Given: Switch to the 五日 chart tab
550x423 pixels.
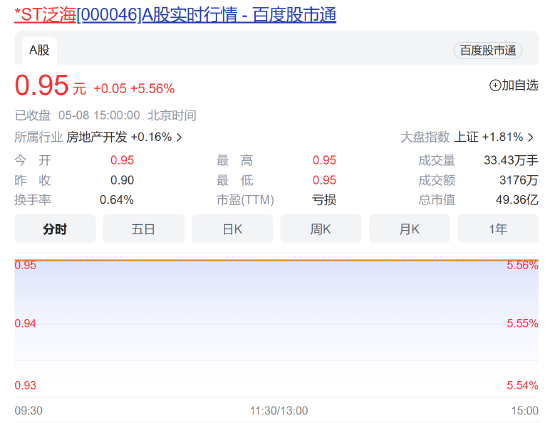Looking at the screenshot, I should tap(143, 229).
